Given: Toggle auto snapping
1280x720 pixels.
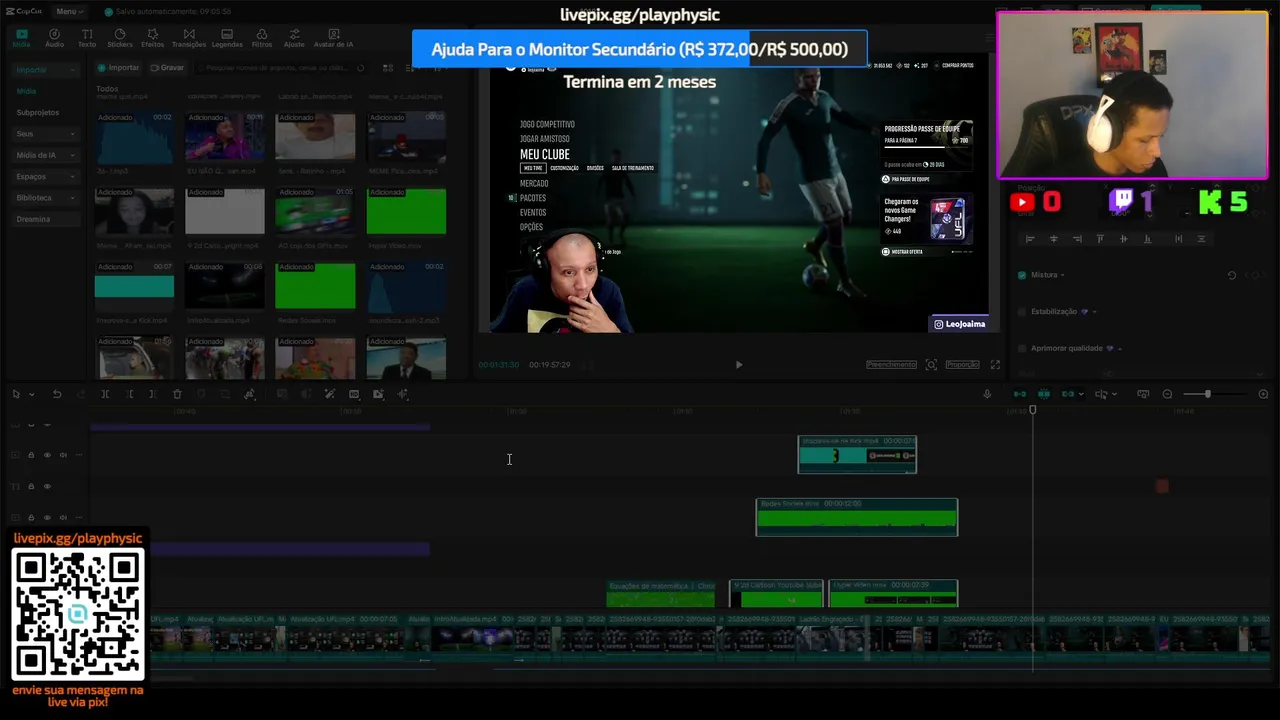Looking at the screenshot, I should (x=1044, y=394).
